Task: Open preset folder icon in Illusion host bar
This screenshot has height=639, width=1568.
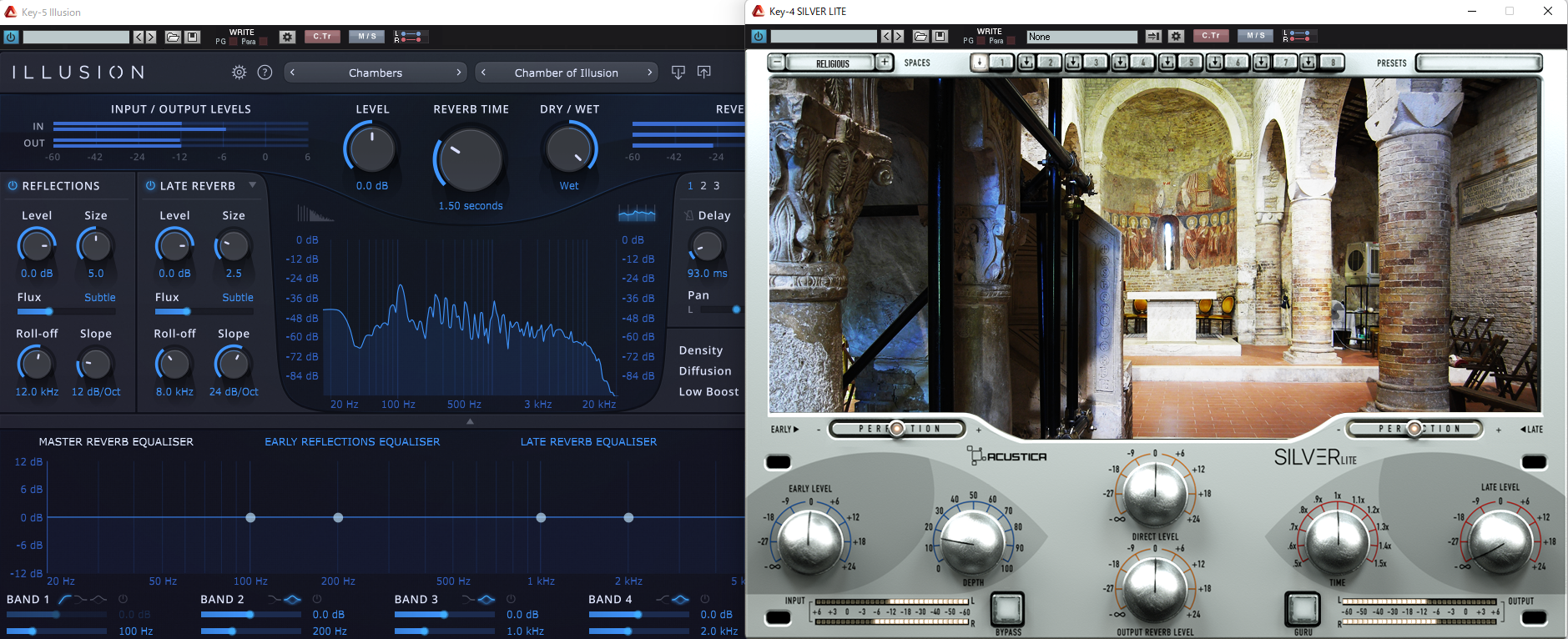Action: [173, 37]
